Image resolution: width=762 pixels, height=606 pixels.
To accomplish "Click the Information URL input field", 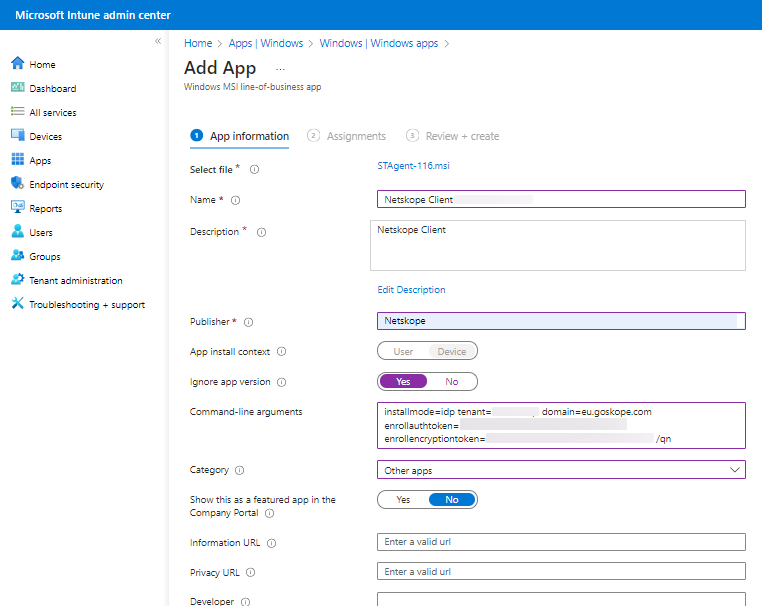I will [561, 542].
